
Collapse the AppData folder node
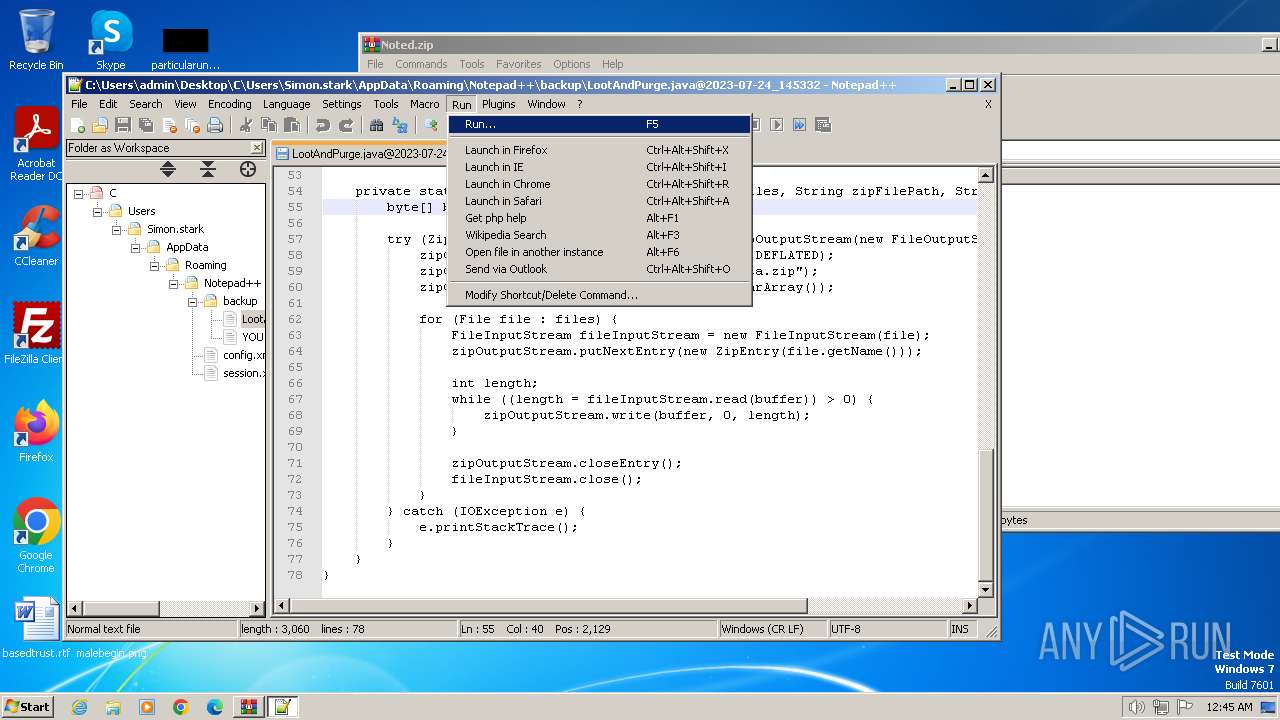[136, 247]
